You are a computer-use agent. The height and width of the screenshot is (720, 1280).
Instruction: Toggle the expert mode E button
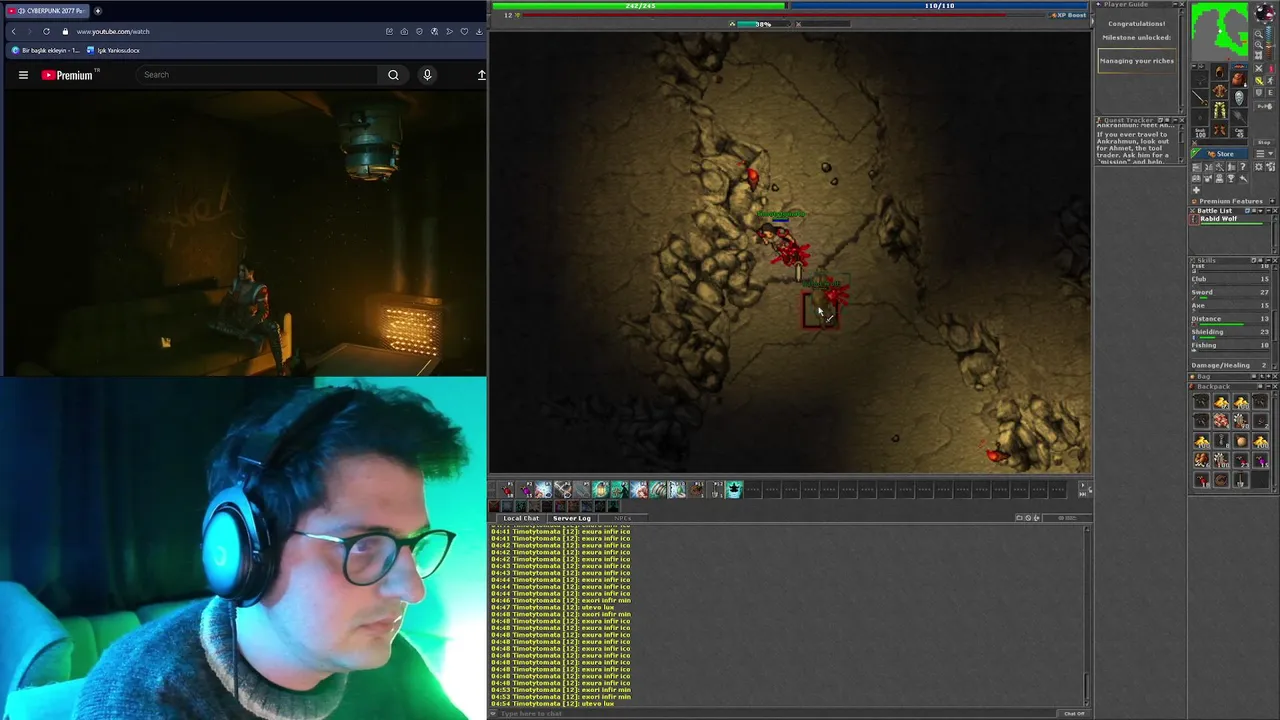click(1271, 92)
